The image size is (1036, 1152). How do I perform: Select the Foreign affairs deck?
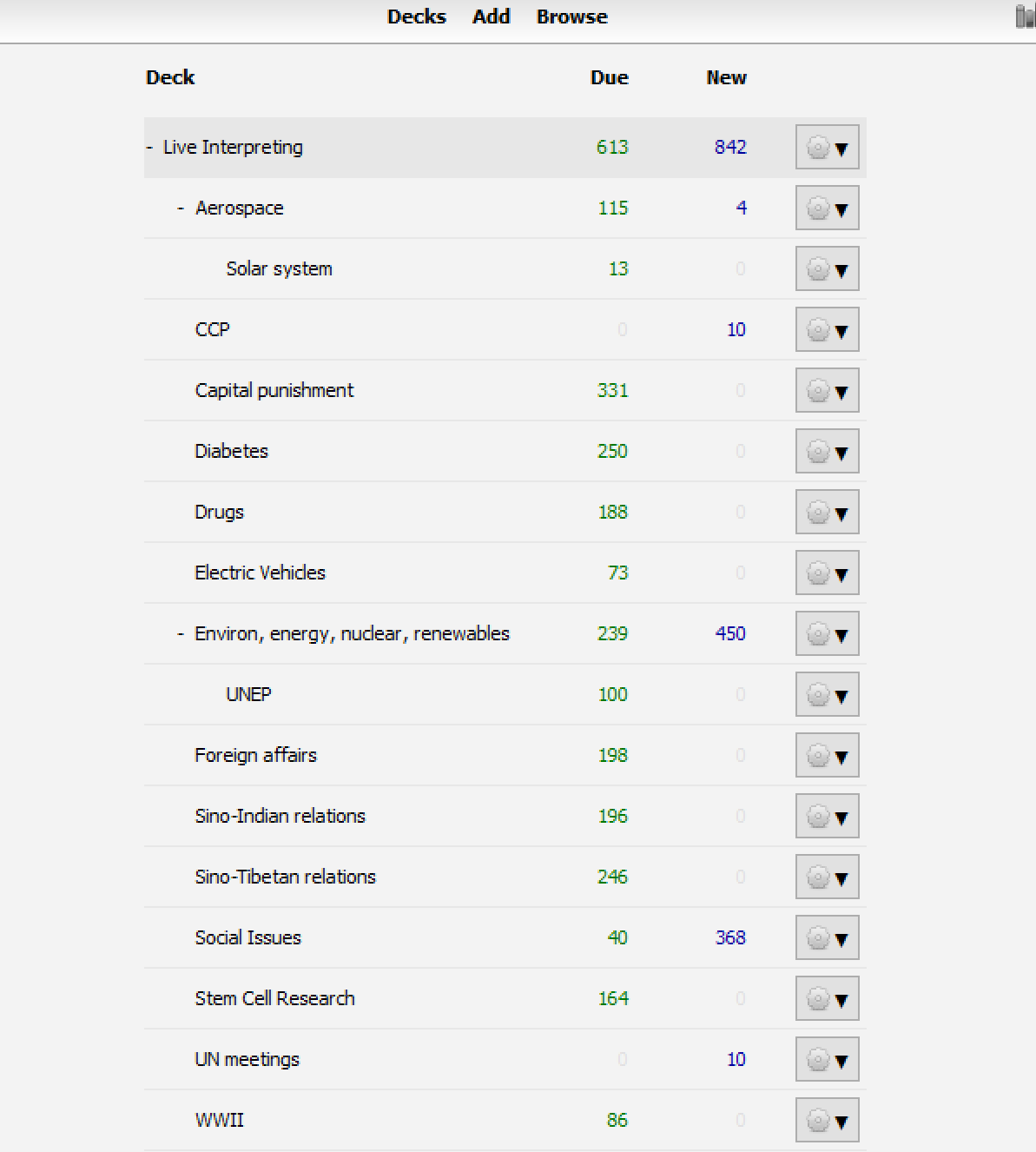point(255,756)
